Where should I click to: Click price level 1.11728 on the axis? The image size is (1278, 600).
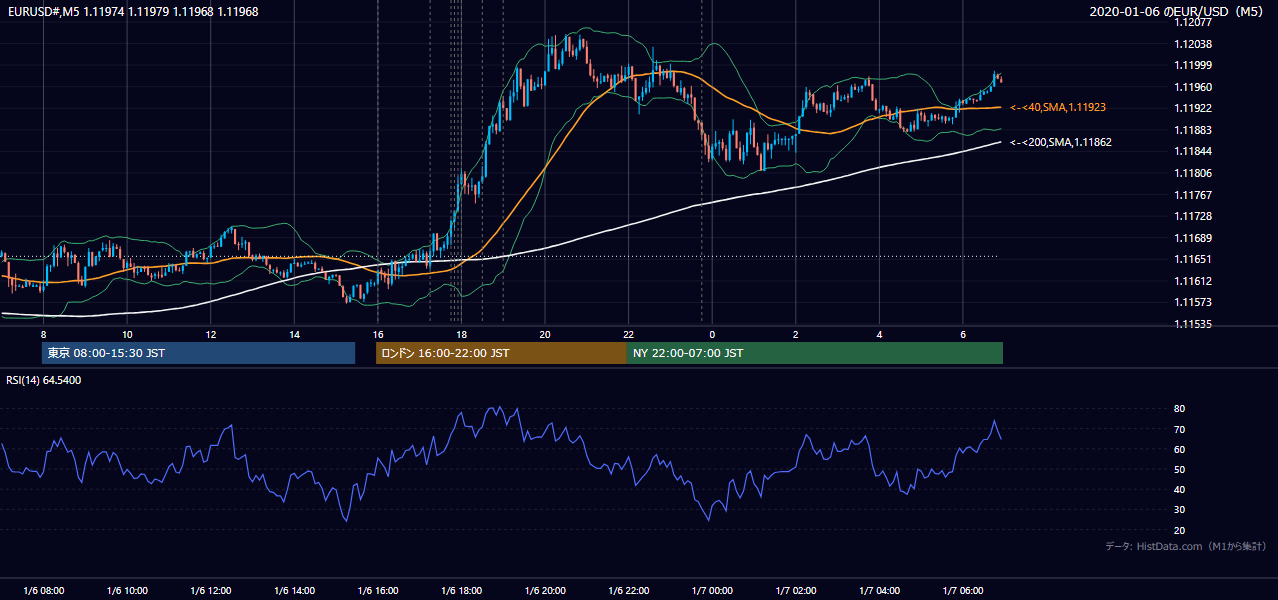1193,216
